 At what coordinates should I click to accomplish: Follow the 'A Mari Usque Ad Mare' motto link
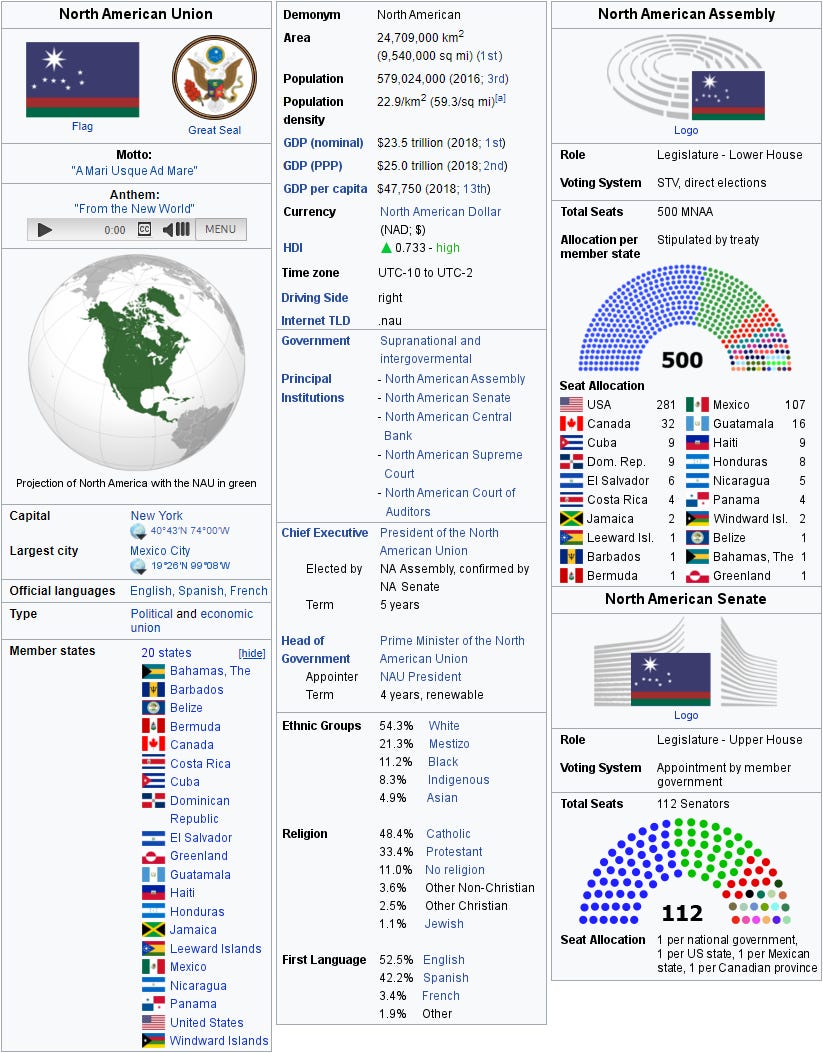tap(134, 171)
